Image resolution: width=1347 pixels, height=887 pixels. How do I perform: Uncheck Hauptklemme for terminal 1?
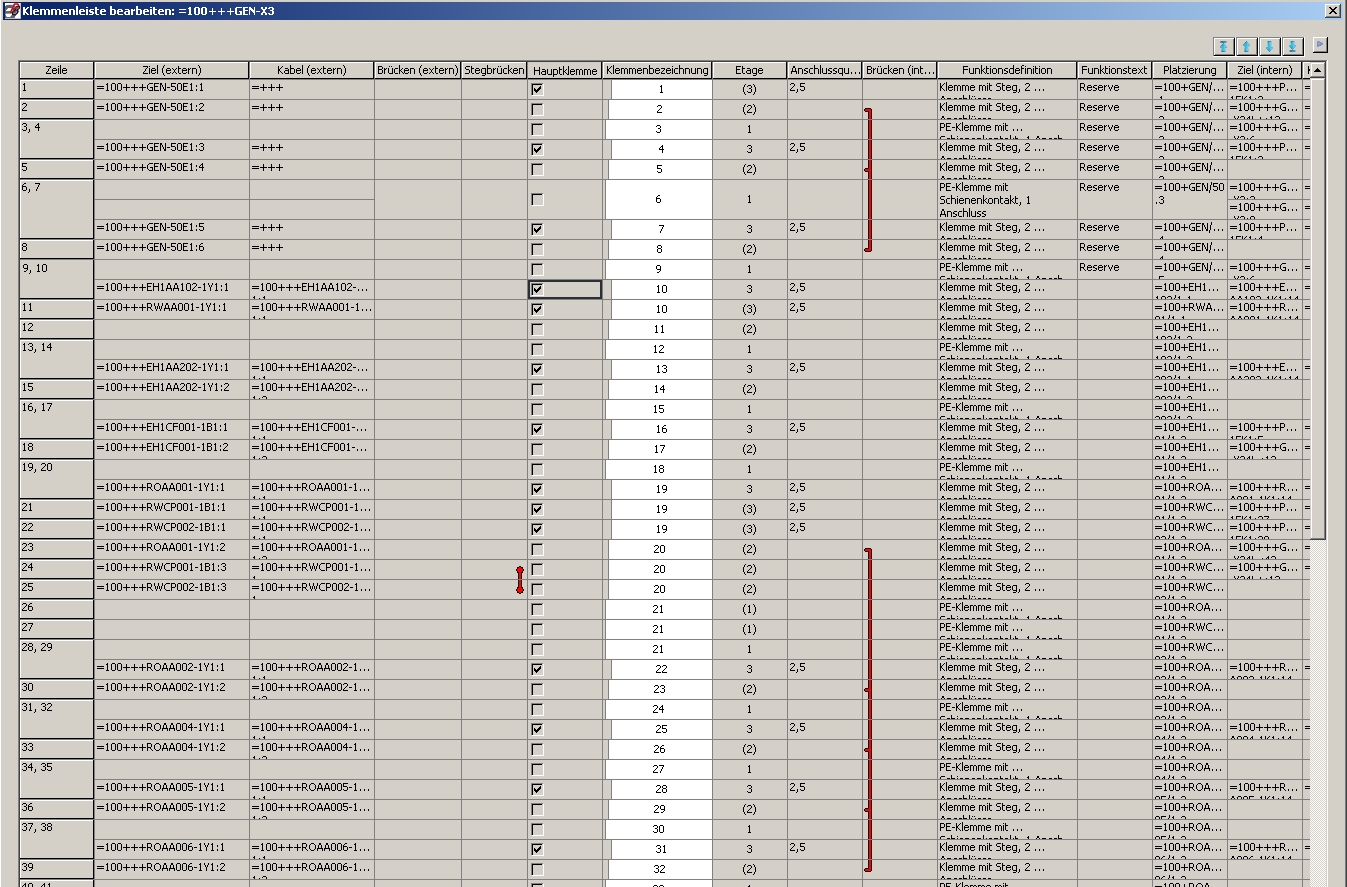[537, 90]
